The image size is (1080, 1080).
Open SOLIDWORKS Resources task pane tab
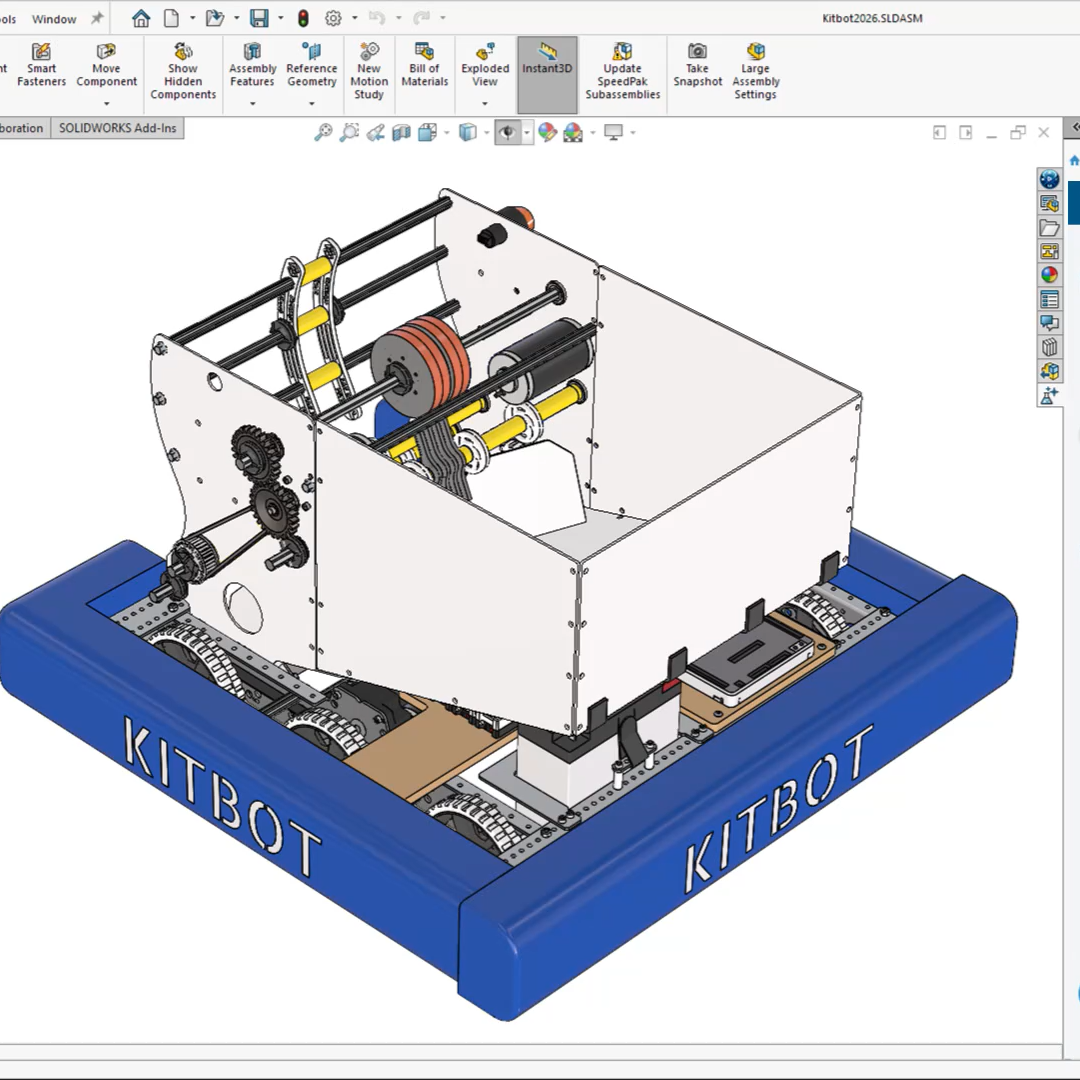click(x=1049, y=204)
